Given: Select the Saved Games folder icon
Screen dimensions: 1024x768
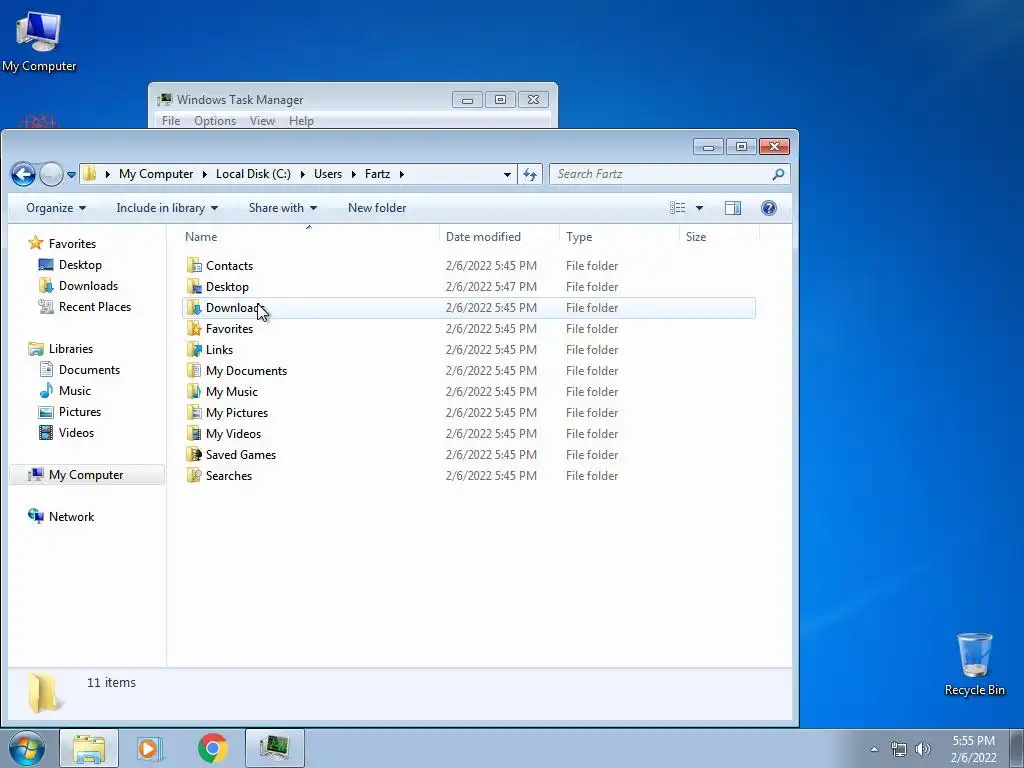Looking at the screenshot, I should click(x=194, y=455).
